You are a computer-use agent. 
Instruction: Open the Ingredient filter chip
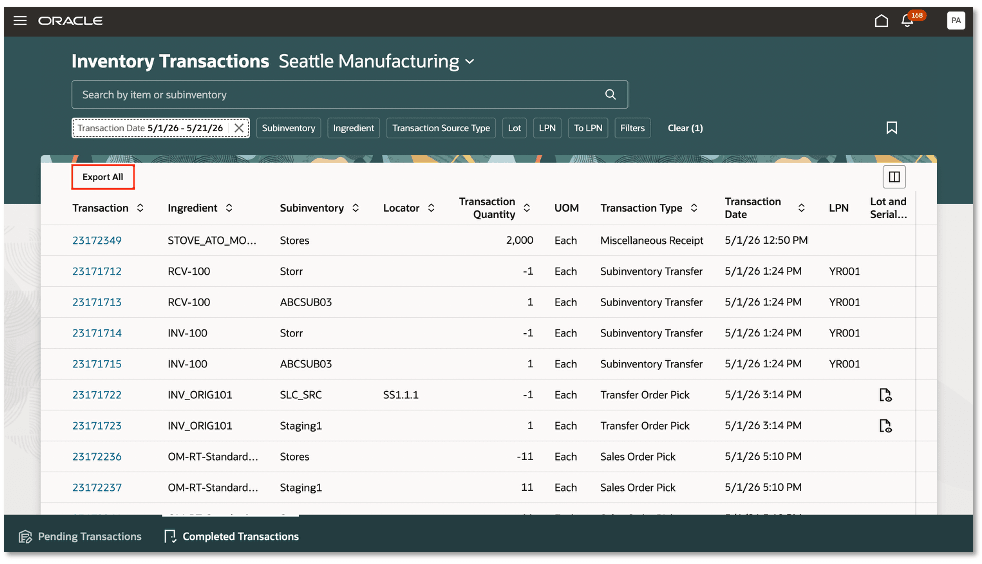[353, 128]
